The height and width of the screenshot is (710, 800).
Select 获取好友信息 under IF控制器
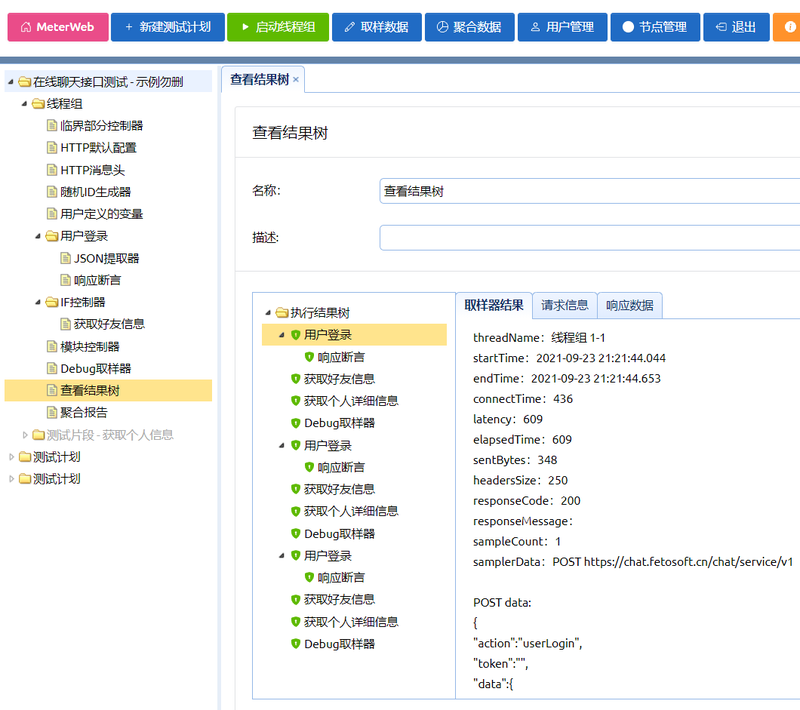[109, 324]
